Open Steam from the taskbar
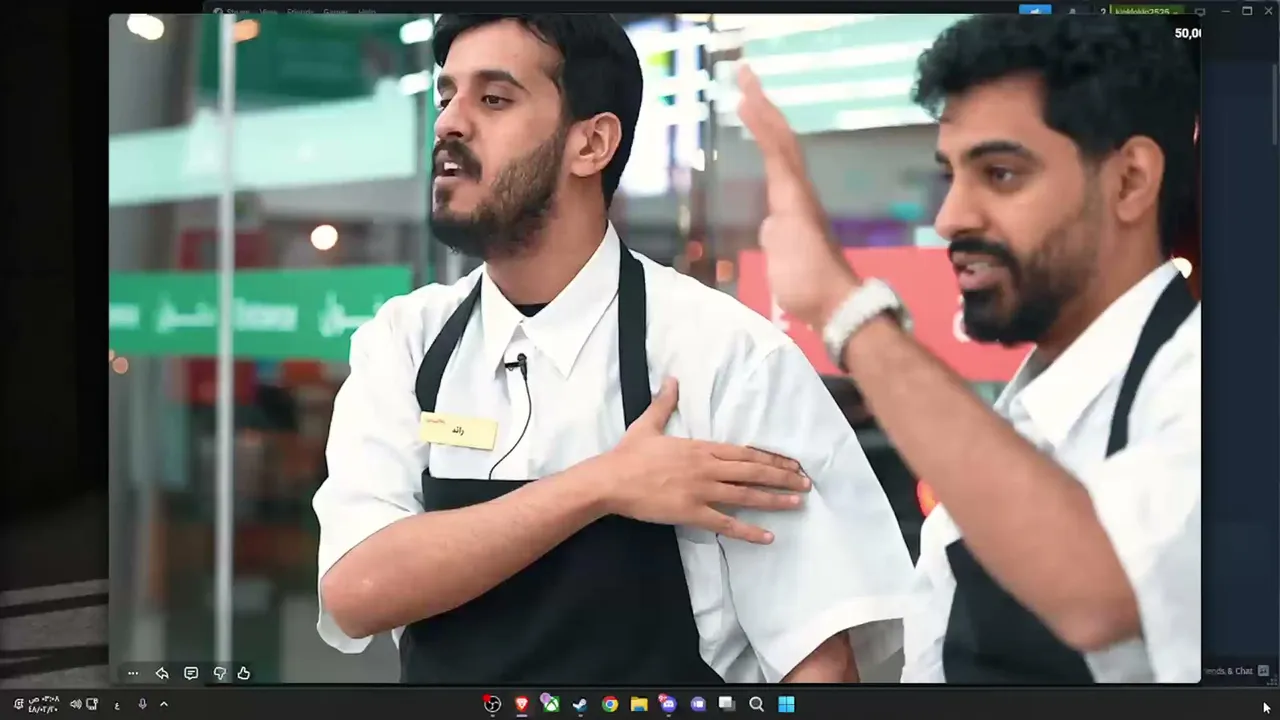 (579, 704)
